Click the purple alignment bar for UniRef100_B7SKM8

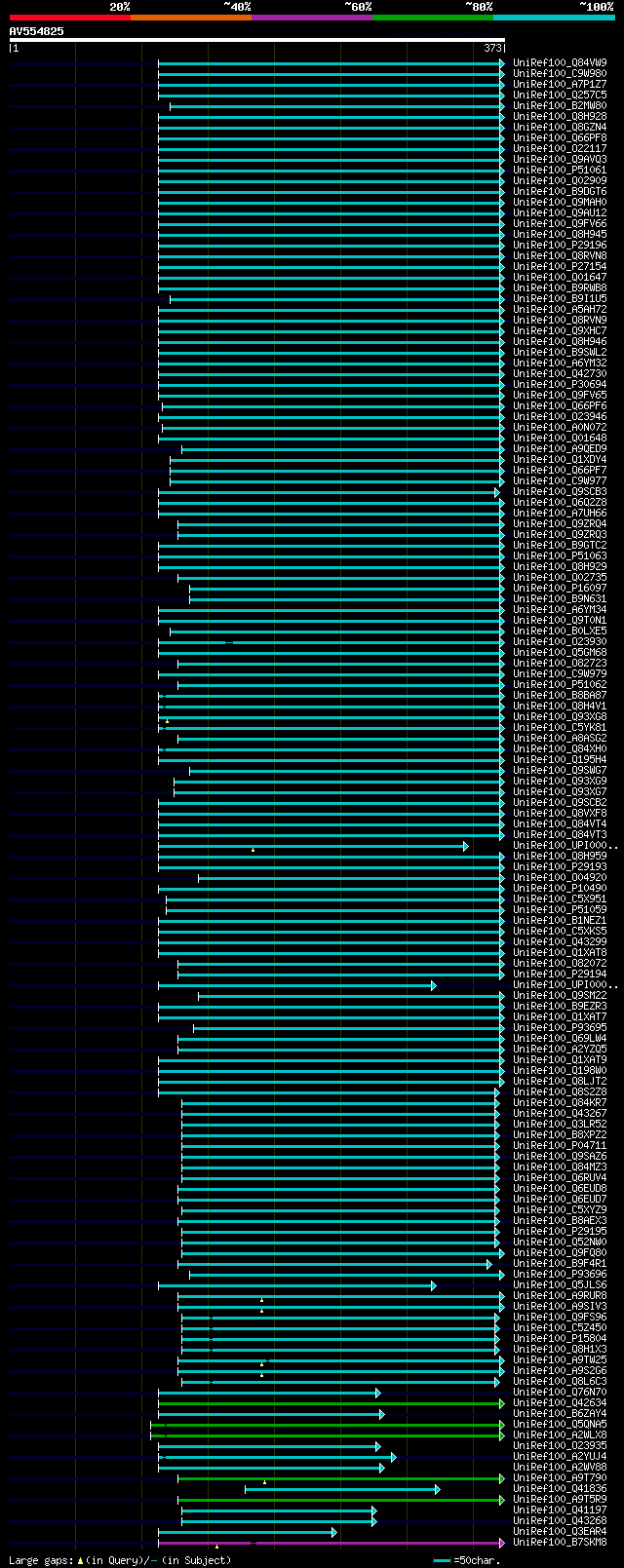click(x=331, y=1543)
